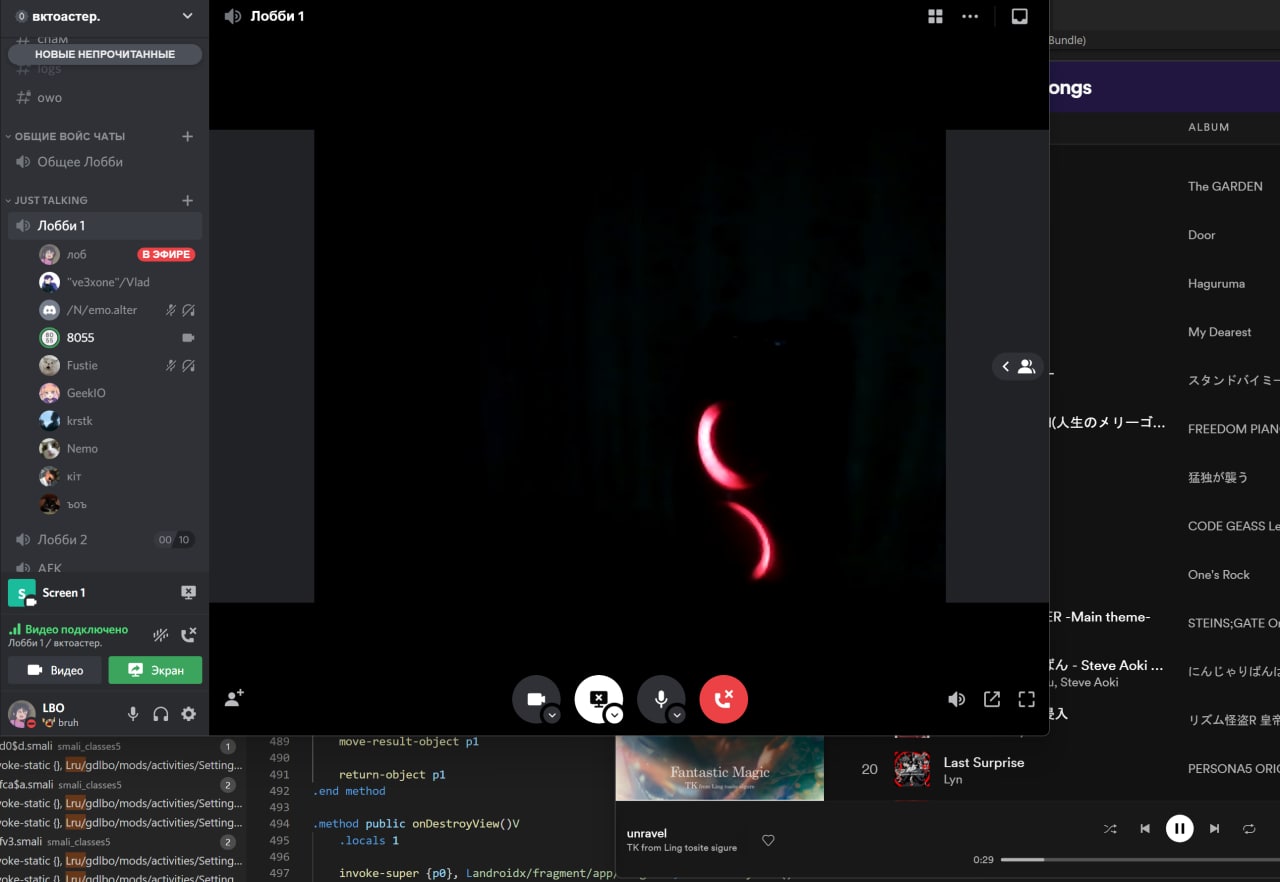
Task: Click Haguruma album in Spotify list
Action: 1216,283
